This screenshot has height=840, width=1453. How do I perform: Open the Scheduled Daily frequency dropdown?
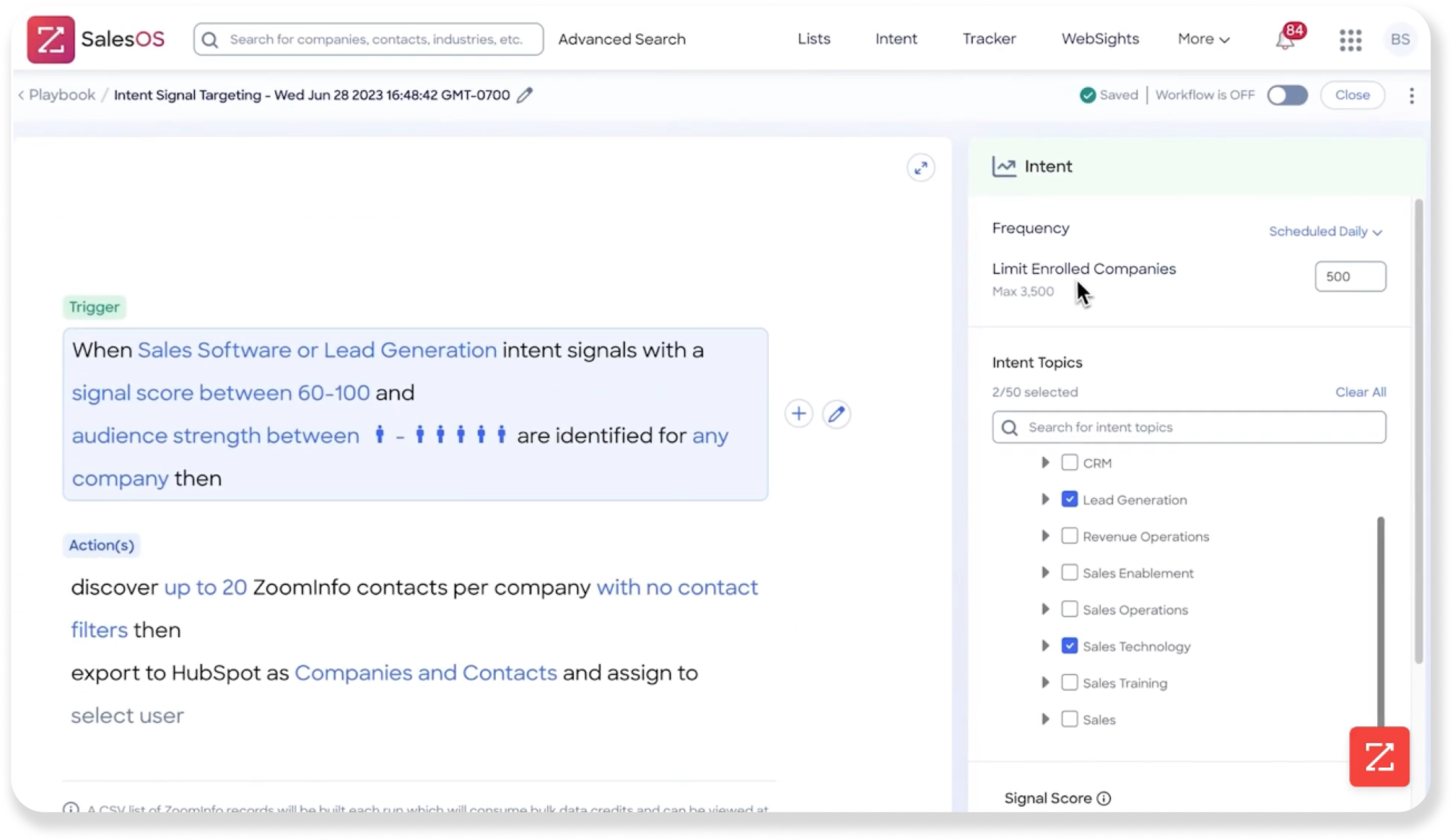1325,231
